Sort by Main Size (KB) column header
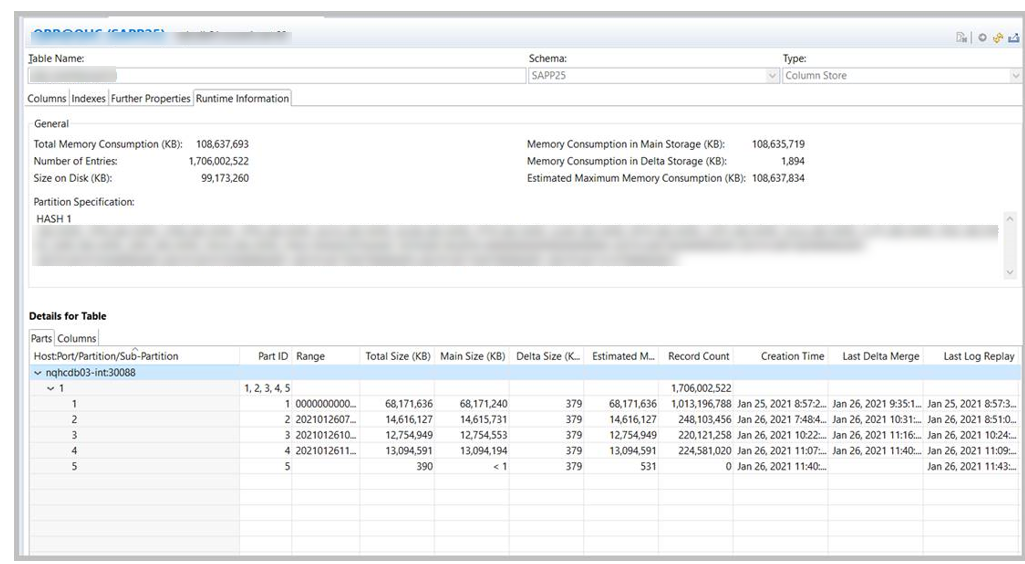 click(472, 356)
